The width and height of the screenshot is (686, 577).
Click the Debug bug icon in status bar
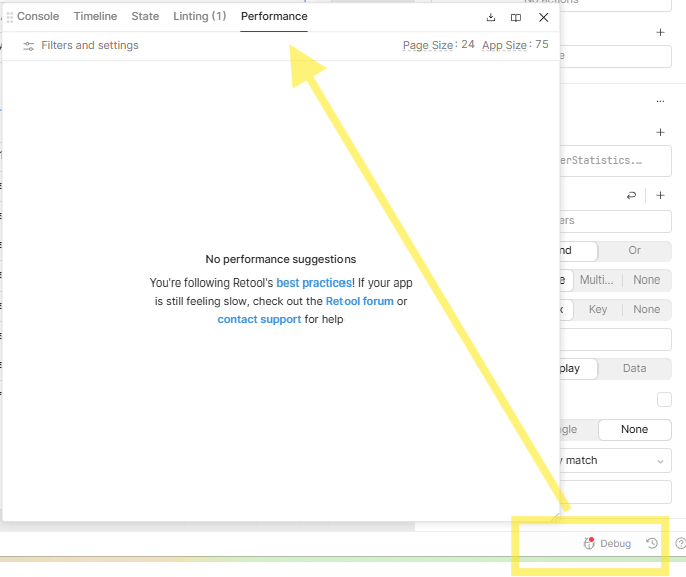tap(590, 543)
